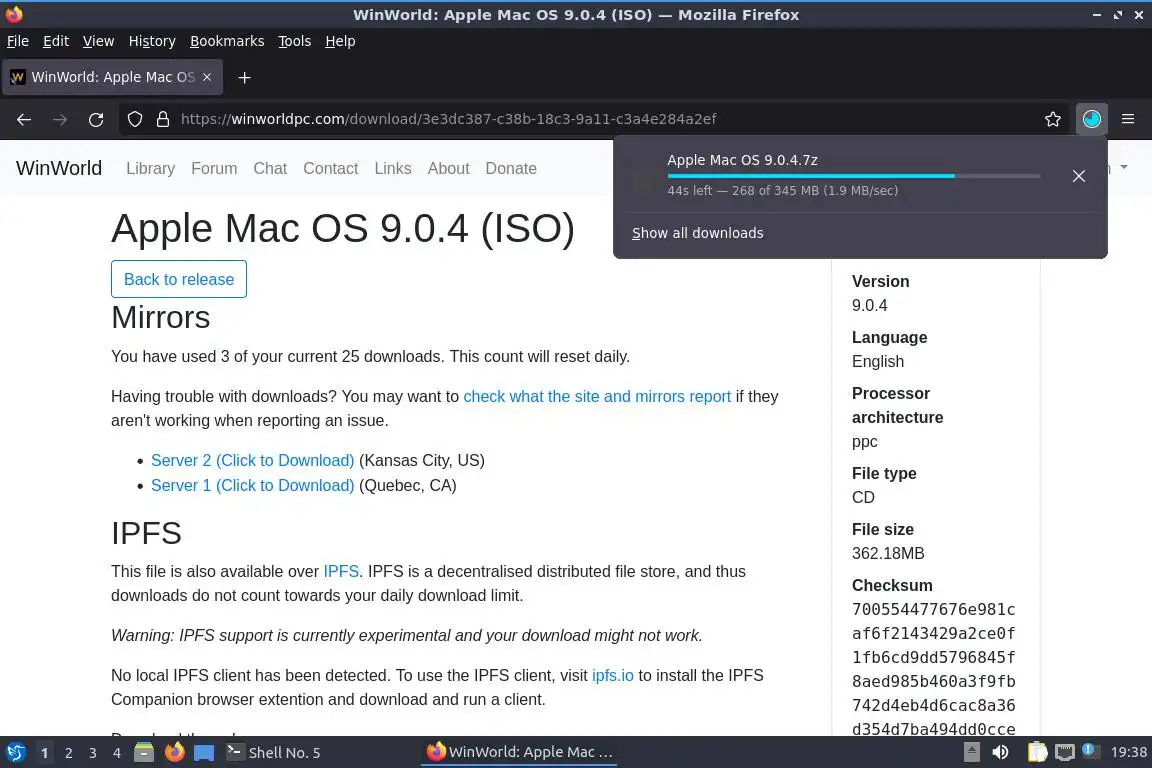Click the WinWorld site logo
This screenshot has width=1152, height=768.
[x=59, y=168]
